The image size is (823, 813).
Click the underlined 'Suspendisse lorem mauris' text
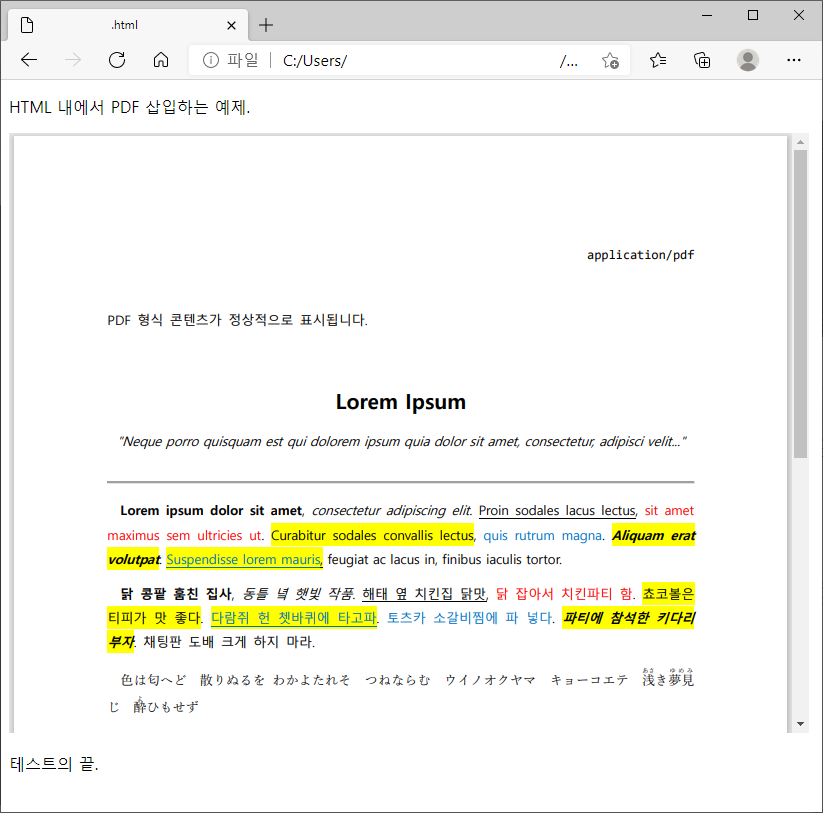[x=245, y=559]
